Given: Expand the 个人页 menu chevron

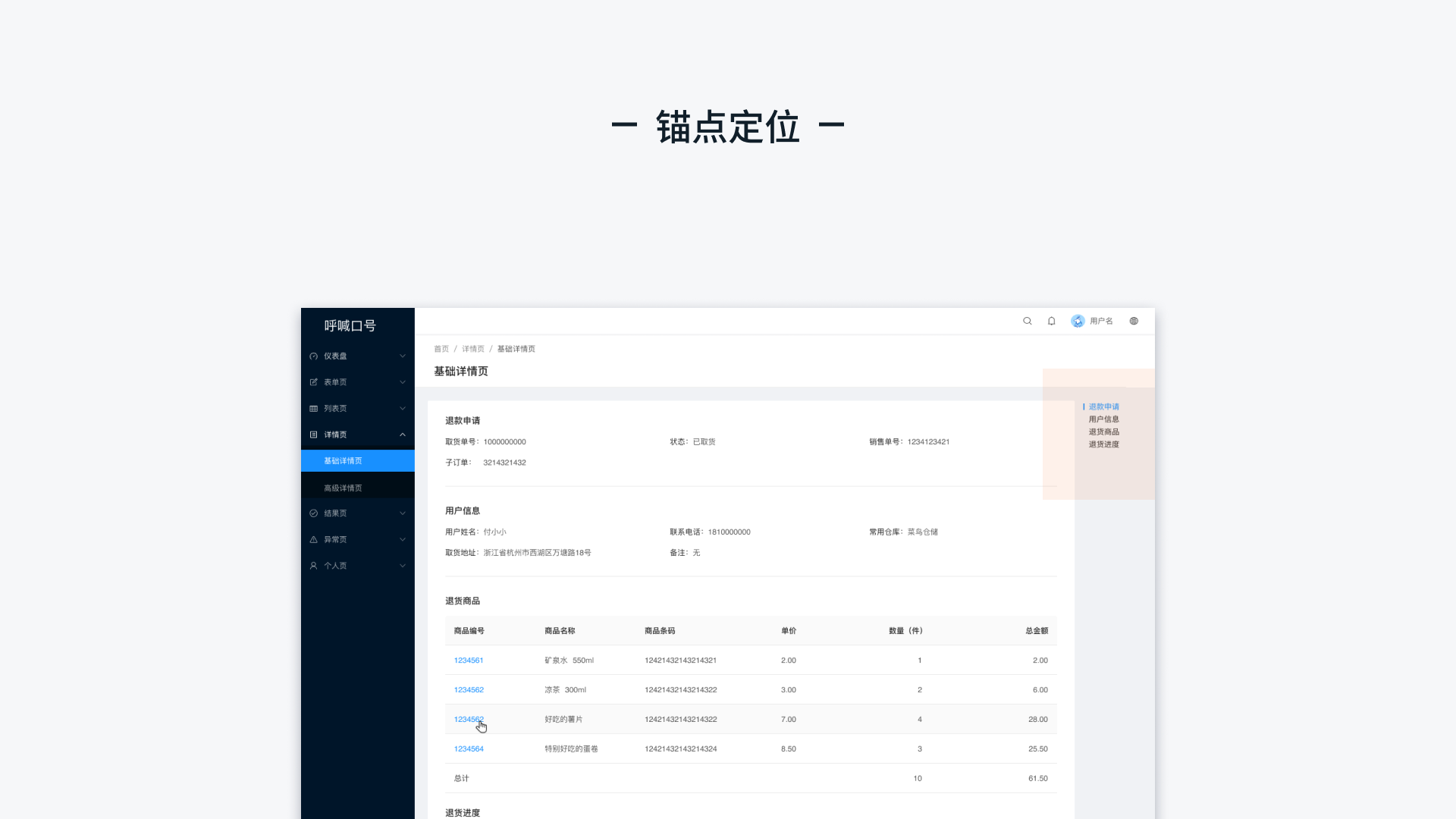Looking at the screenshot, I should point(403,566).
